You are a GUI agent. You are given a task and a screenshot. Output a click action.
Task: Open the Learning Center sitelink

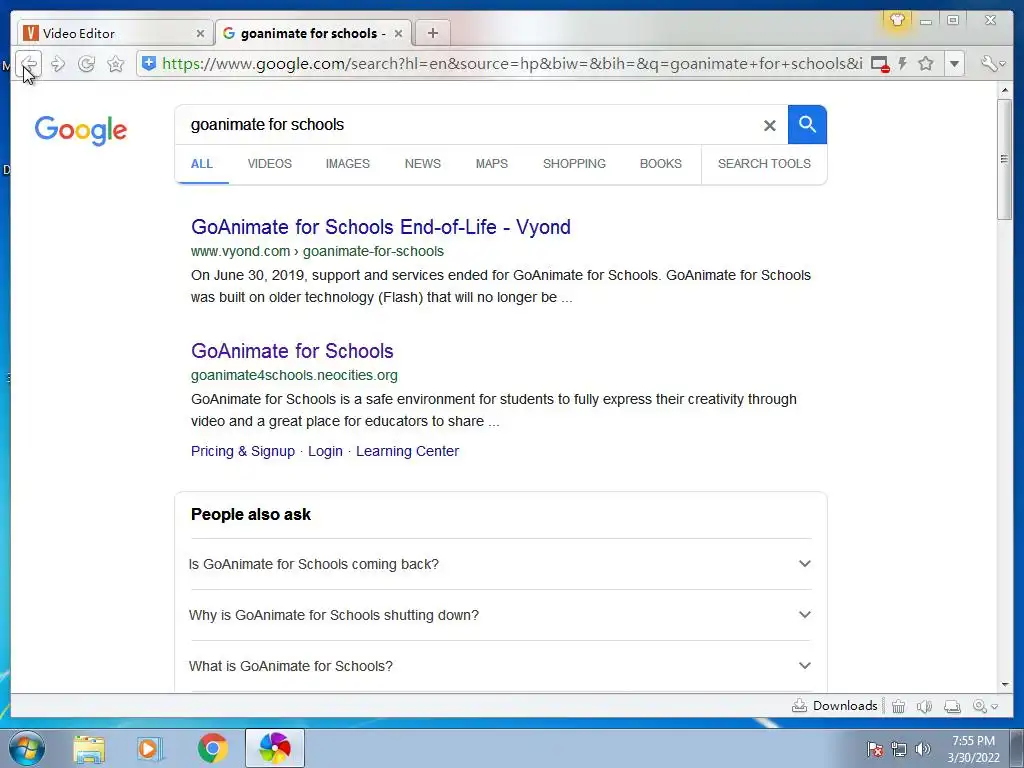[x=408, y=451]
